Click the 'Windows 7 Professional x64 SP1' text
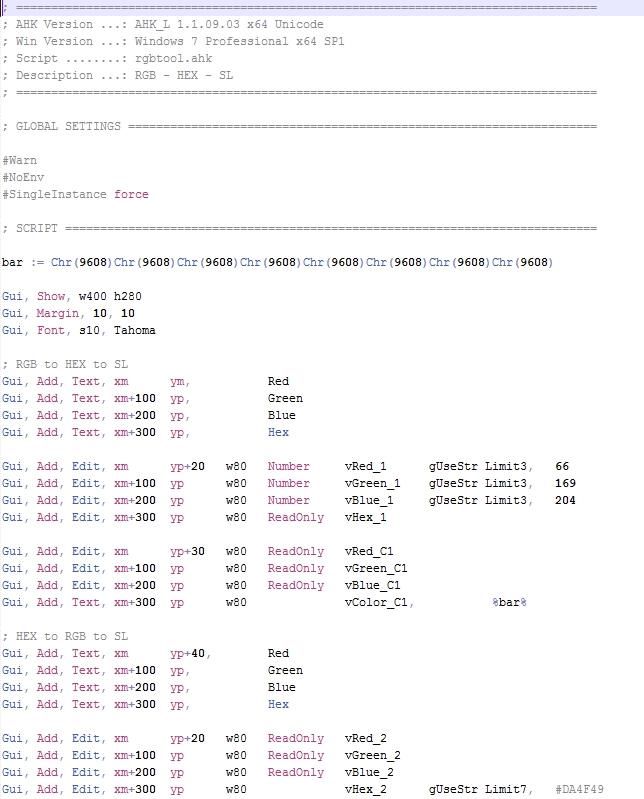The width and height of the screenshot is (644, 799). point(239,41)
